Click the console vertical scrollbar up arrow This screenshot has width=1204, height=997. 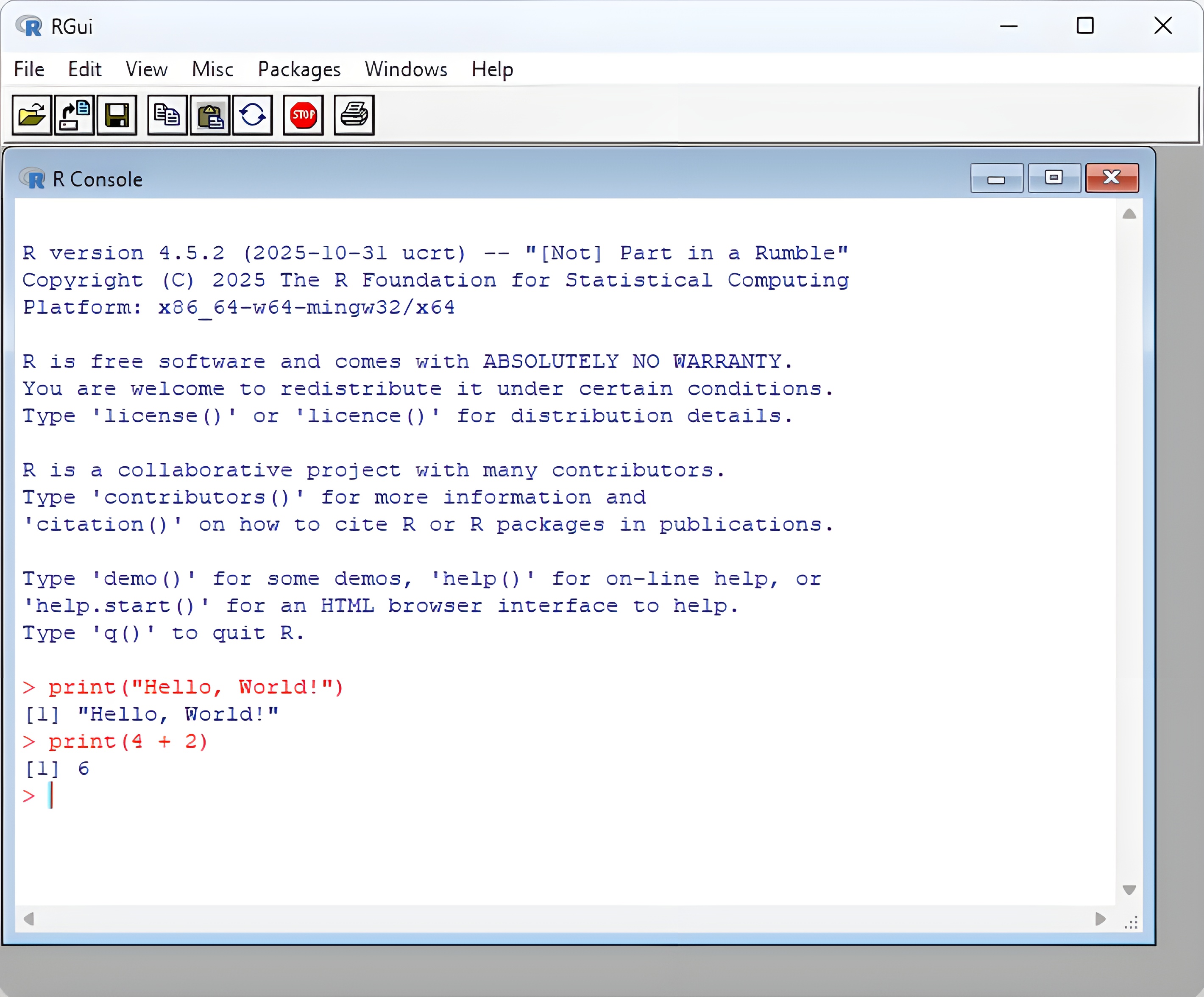1129,214
